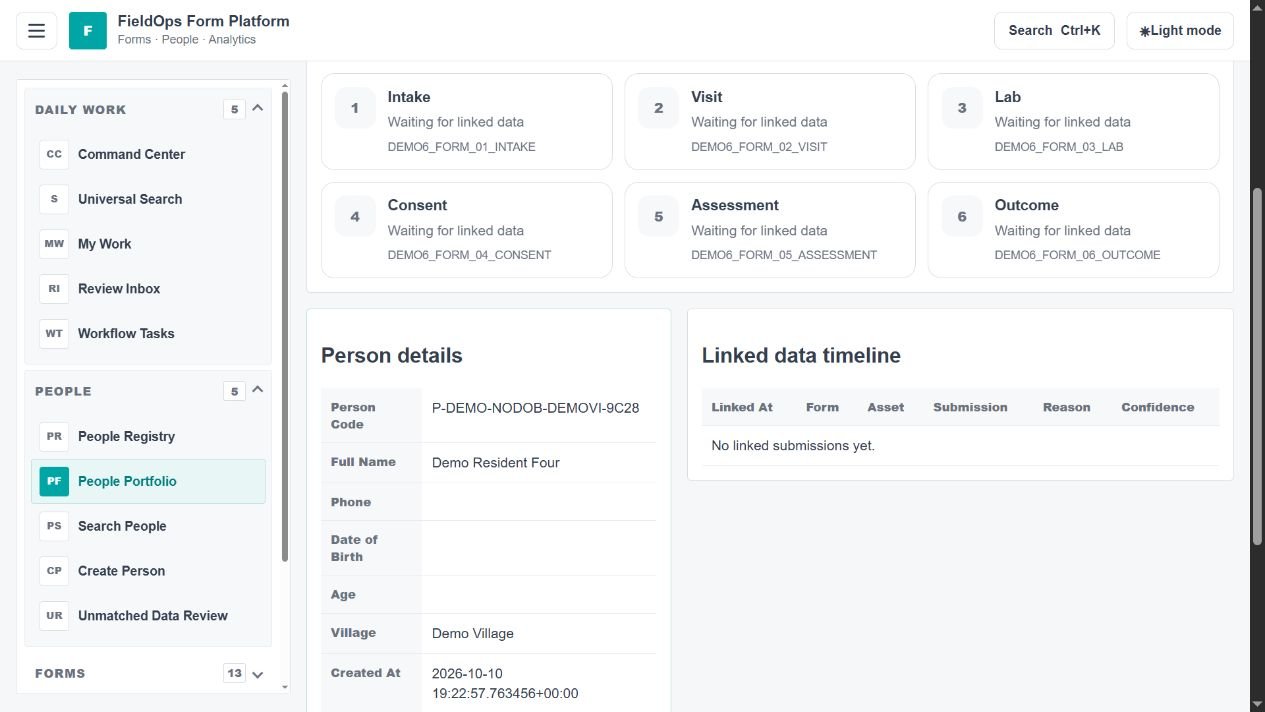The image size is (1265, 712).
Task: Open the Consent form card
Action: pyautogui.click(x=466, y=230)
